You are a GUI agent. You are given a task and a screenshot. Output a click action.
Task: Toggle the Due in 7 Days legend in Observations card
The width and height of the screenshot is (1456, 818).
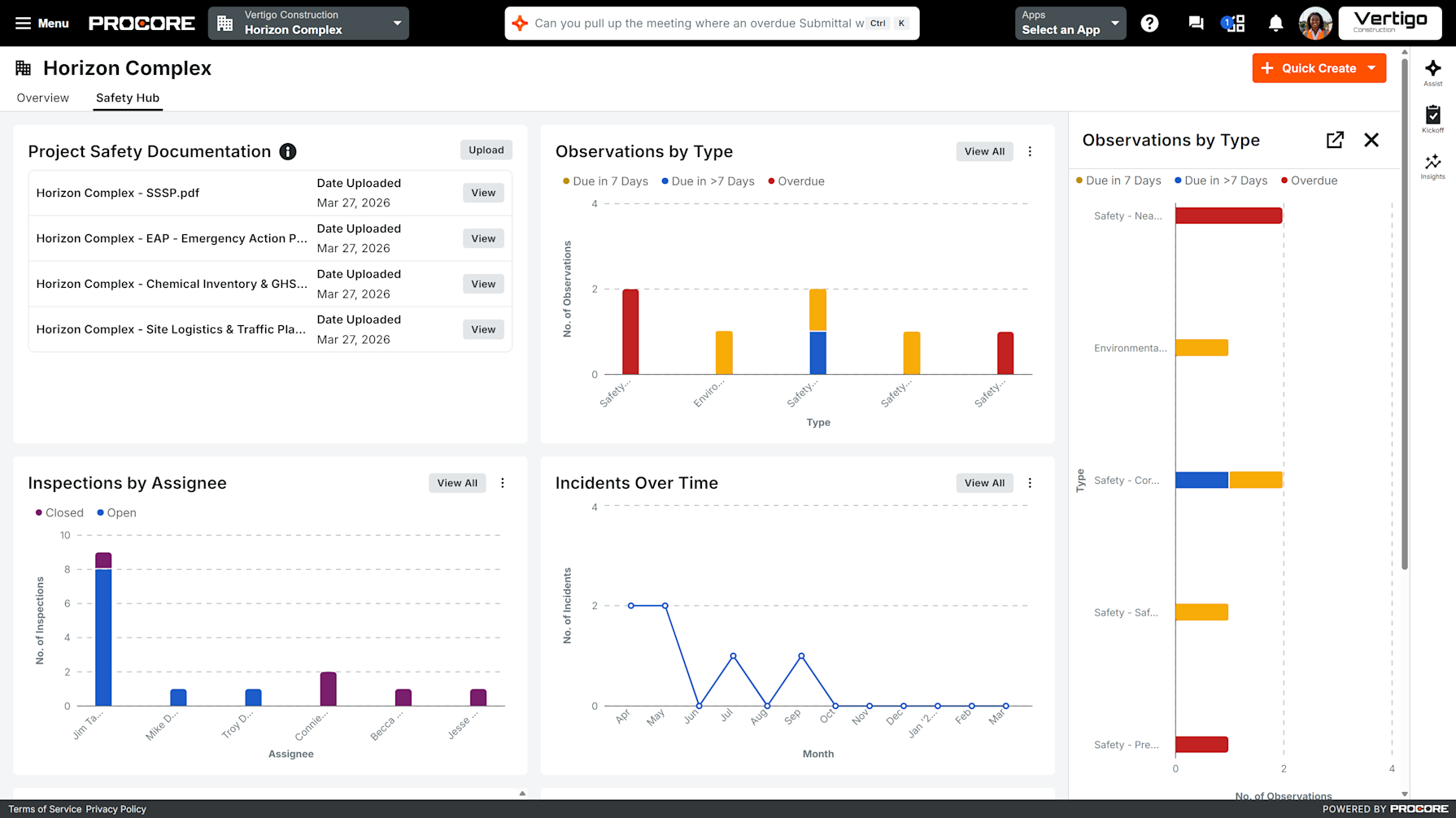[605, 181]
